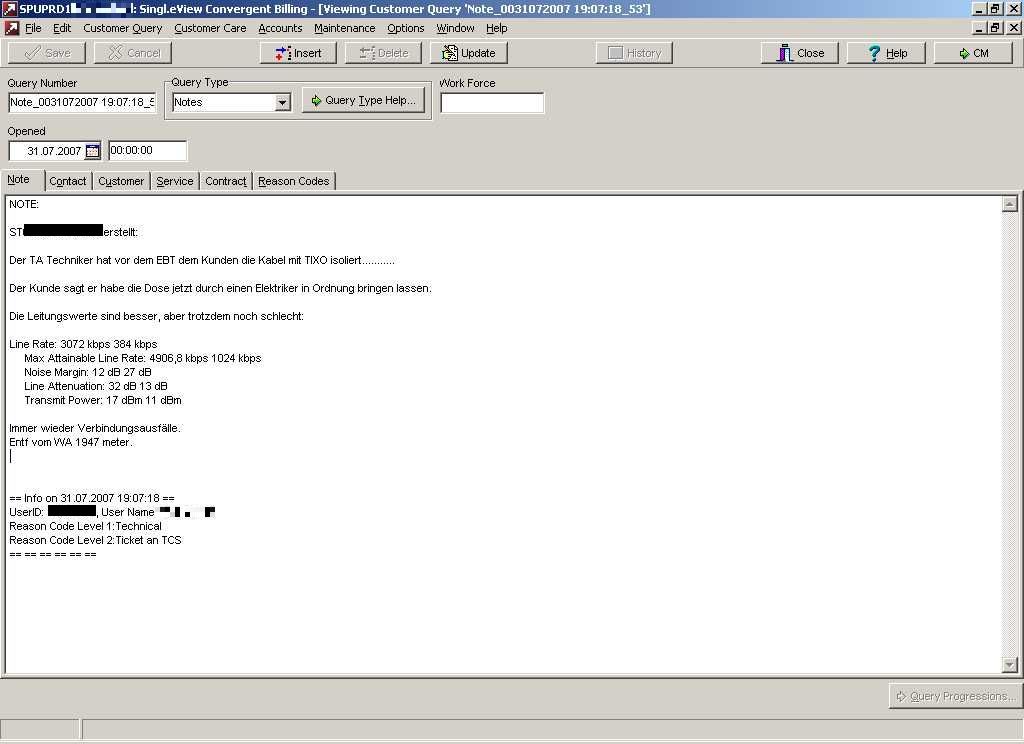Click the 'Der TA Techniker' note line
Screen dimensions: 1024x744
click(x=202, y=260)
